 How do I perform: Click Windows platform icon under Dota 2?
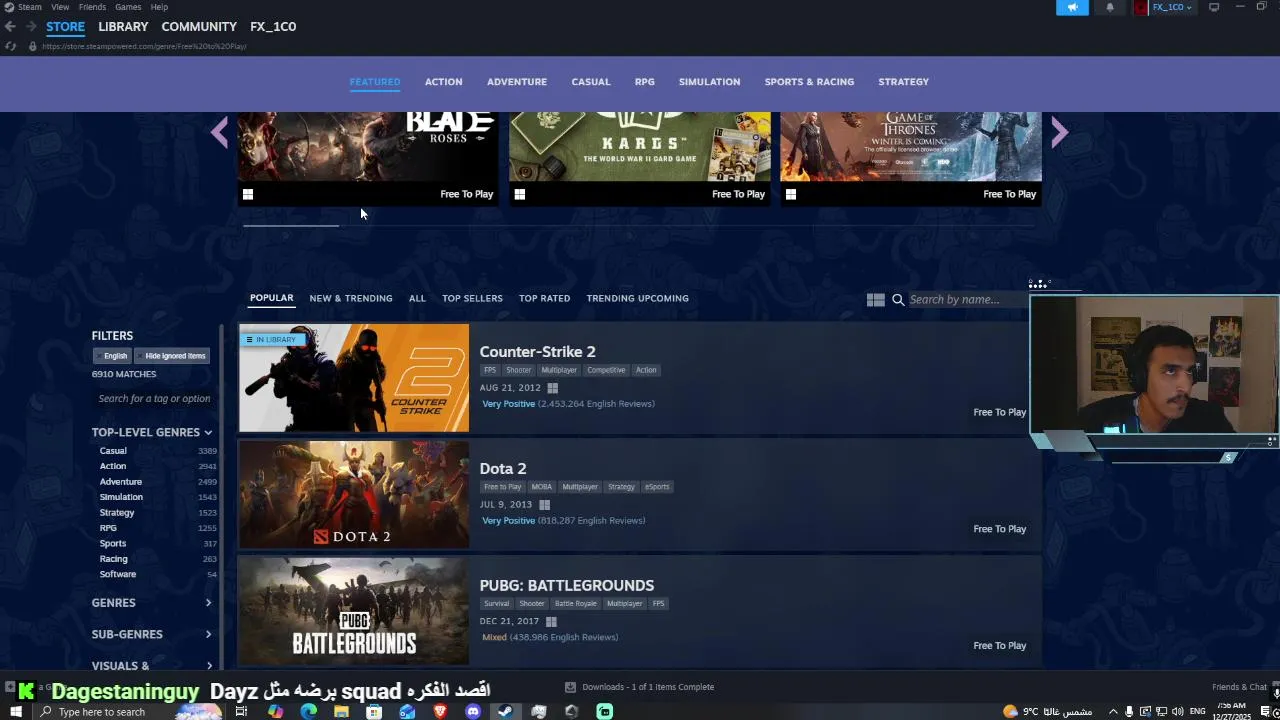click(x=544, y=505)
